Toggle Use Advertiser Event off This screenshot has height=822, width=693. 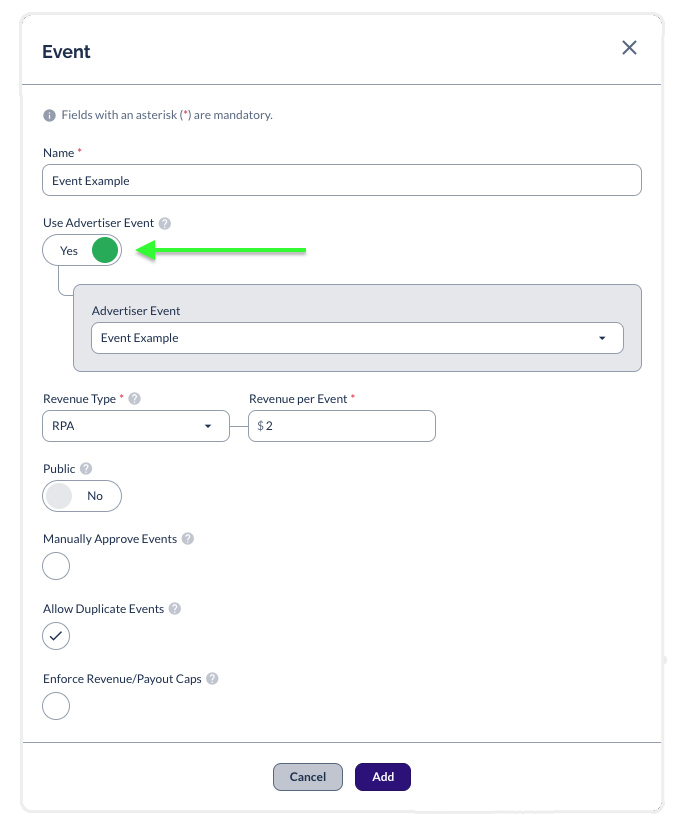(82, 250)
